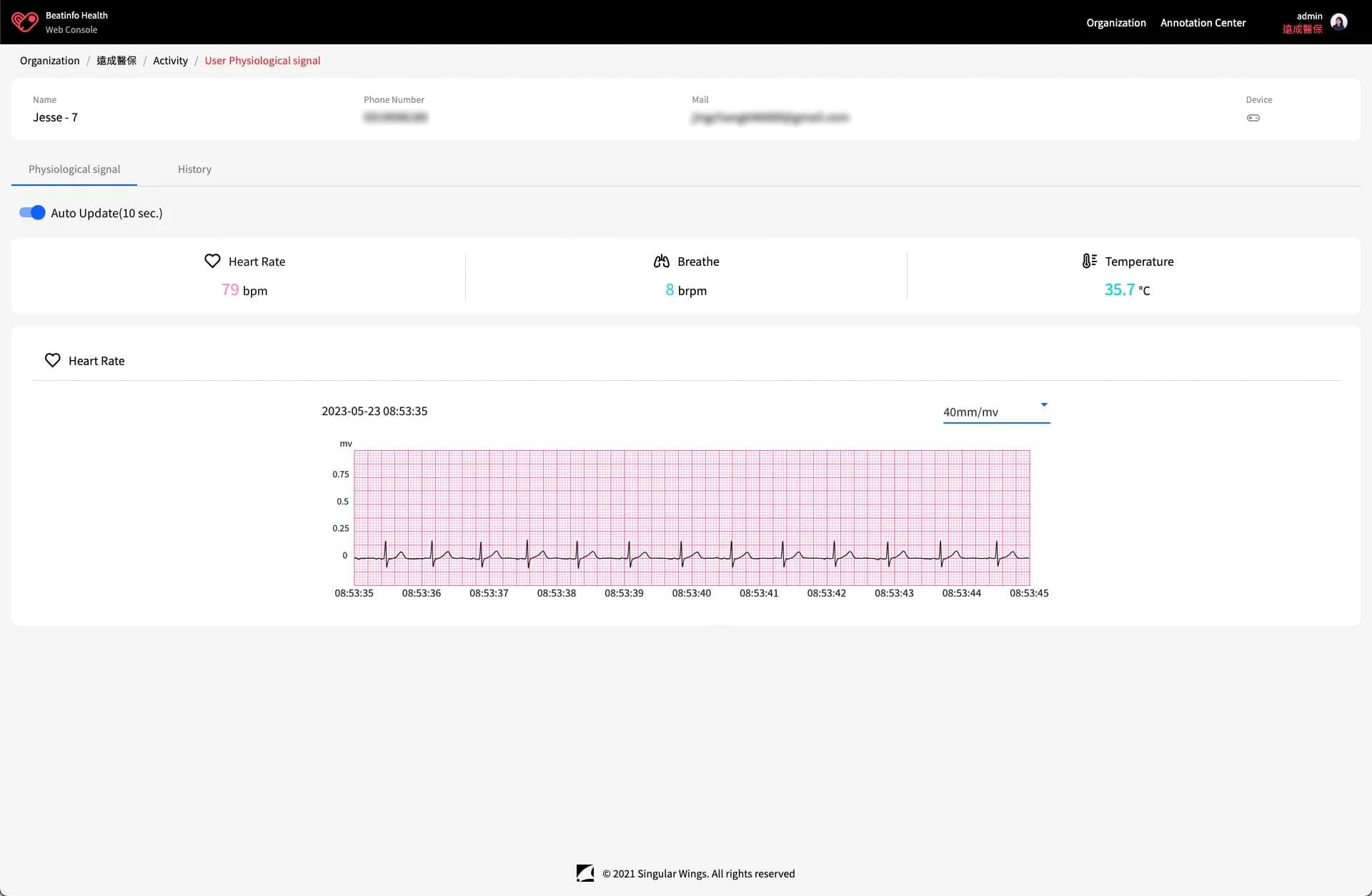This screenshot has width=1372, height=896.
Task: Click the name Jesse - 7
Action: click(x=55, y=117)
